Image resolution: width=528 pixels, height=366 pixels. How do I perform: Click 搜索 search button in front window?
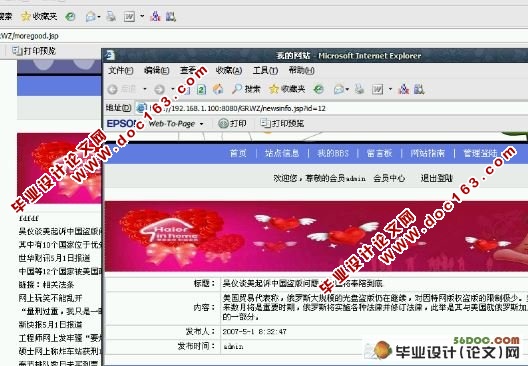[246, 89]
